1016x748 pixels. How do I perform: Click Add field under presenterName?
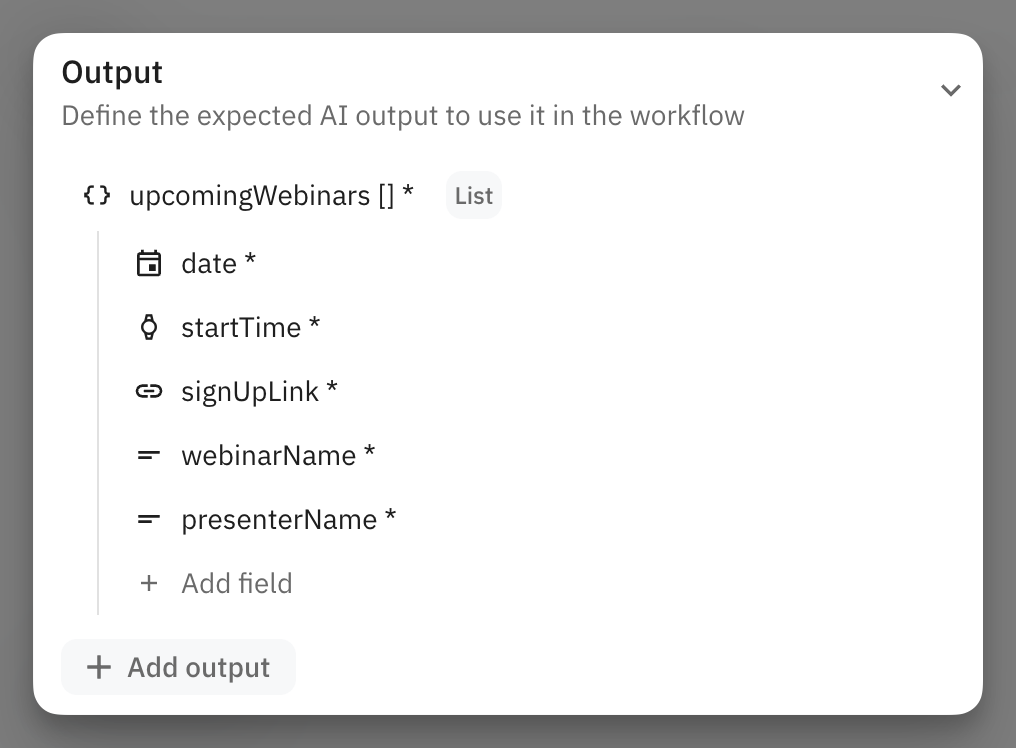pyautogui.click(x=237, y=583)
